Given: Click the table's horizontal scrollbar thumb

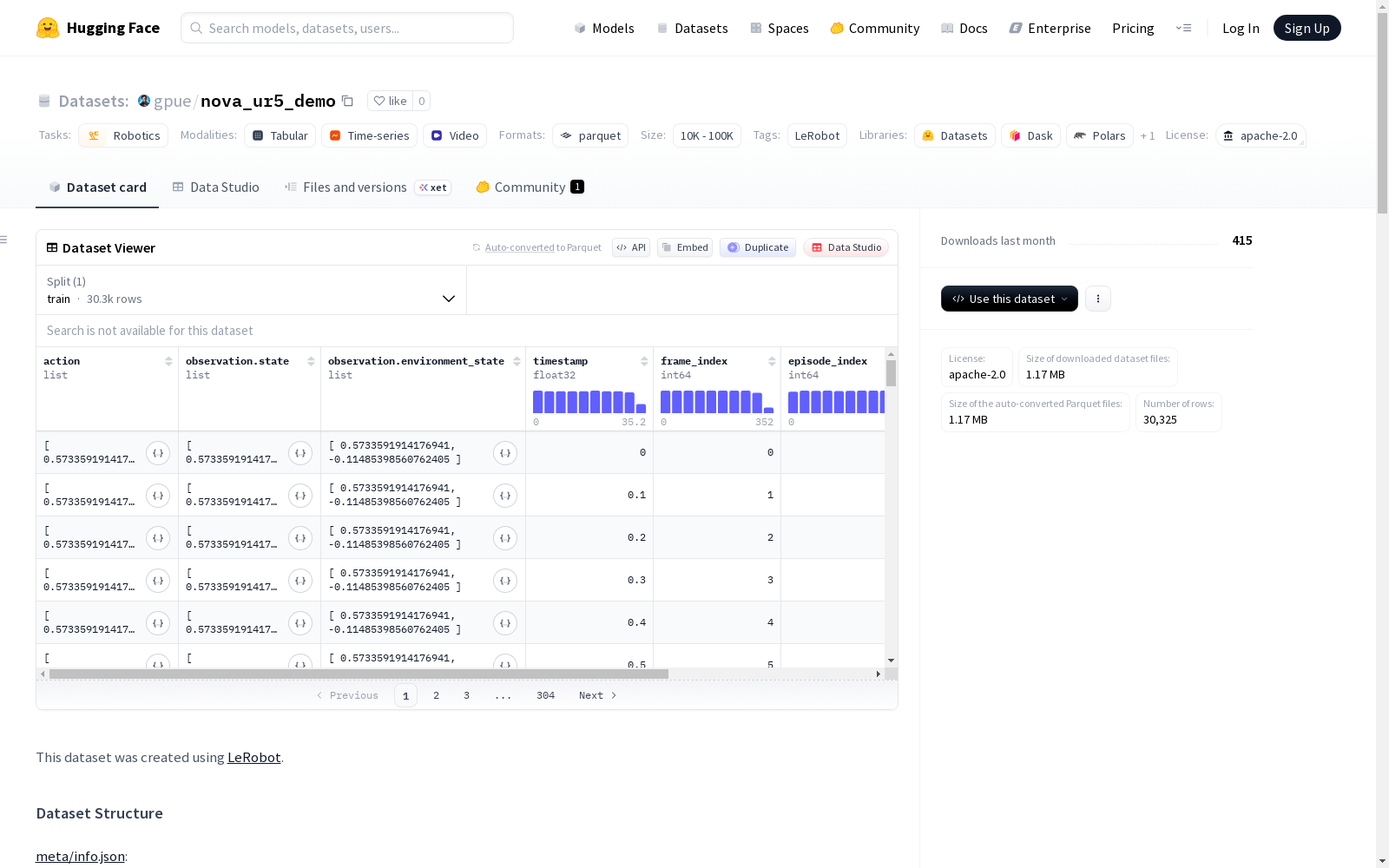Looking at the screenshot, I should coord(359,674).
